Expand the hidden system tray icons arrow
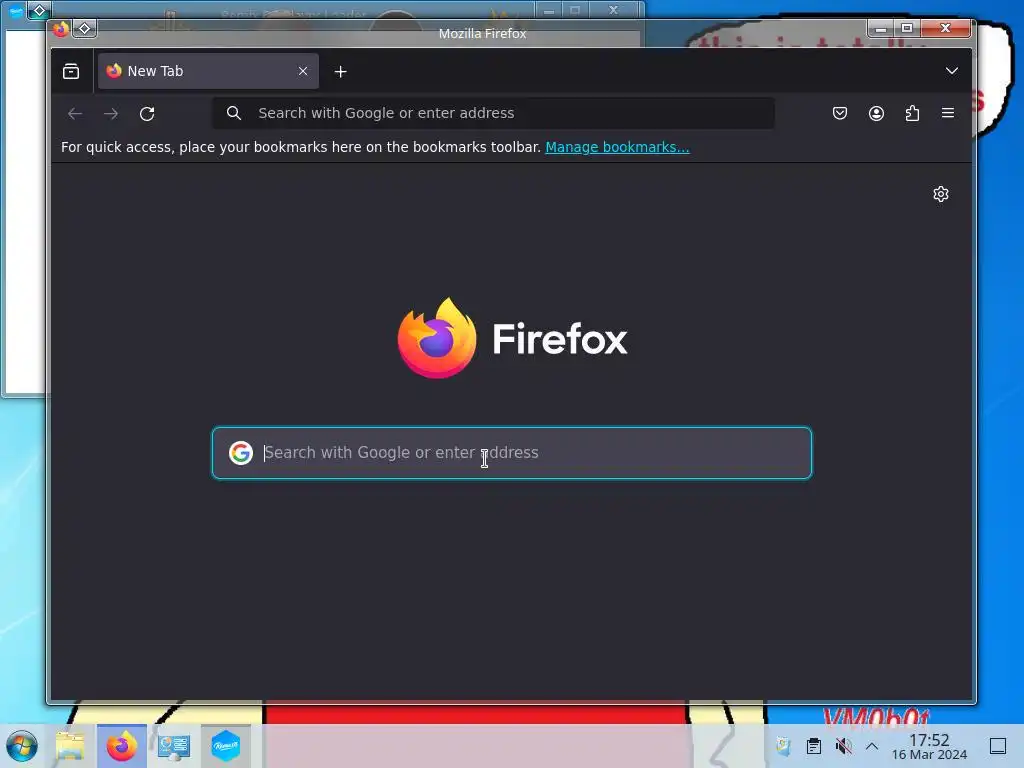The width and height of the screenshot is (1024, 768). (872, 746)
